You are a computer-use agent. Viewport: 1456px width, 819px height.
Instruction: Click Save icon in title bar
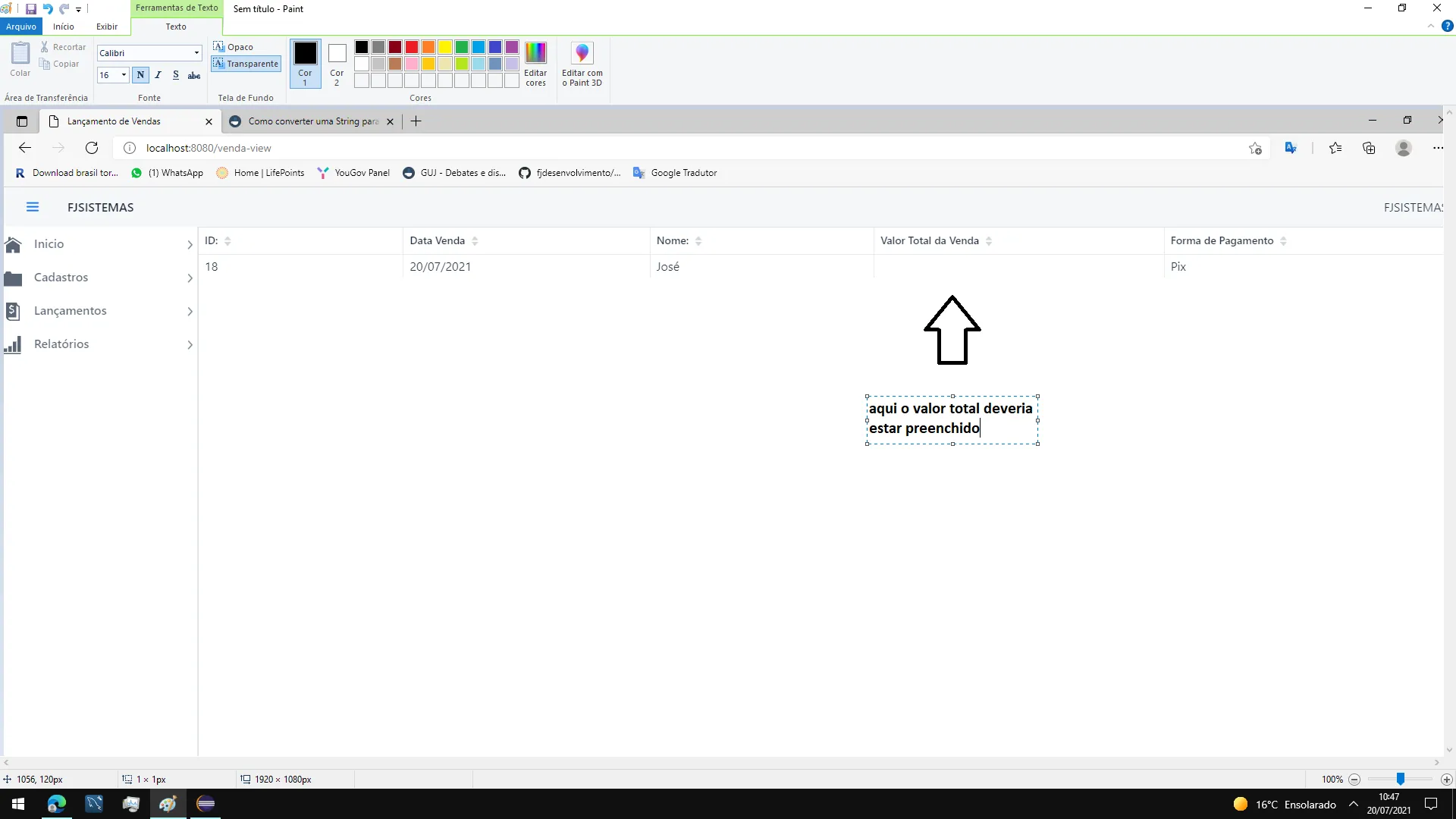pos(31,9)
